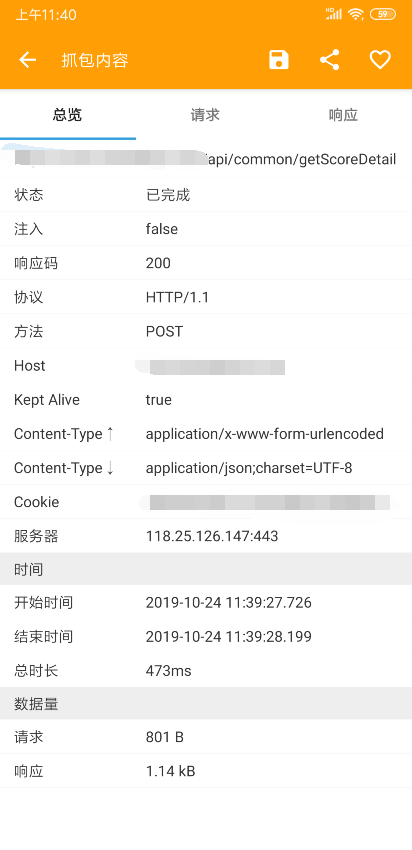Tap the request Content-Type up-arrow row
The height and width of the screenshot is (850, 412).
pos(206,434)
